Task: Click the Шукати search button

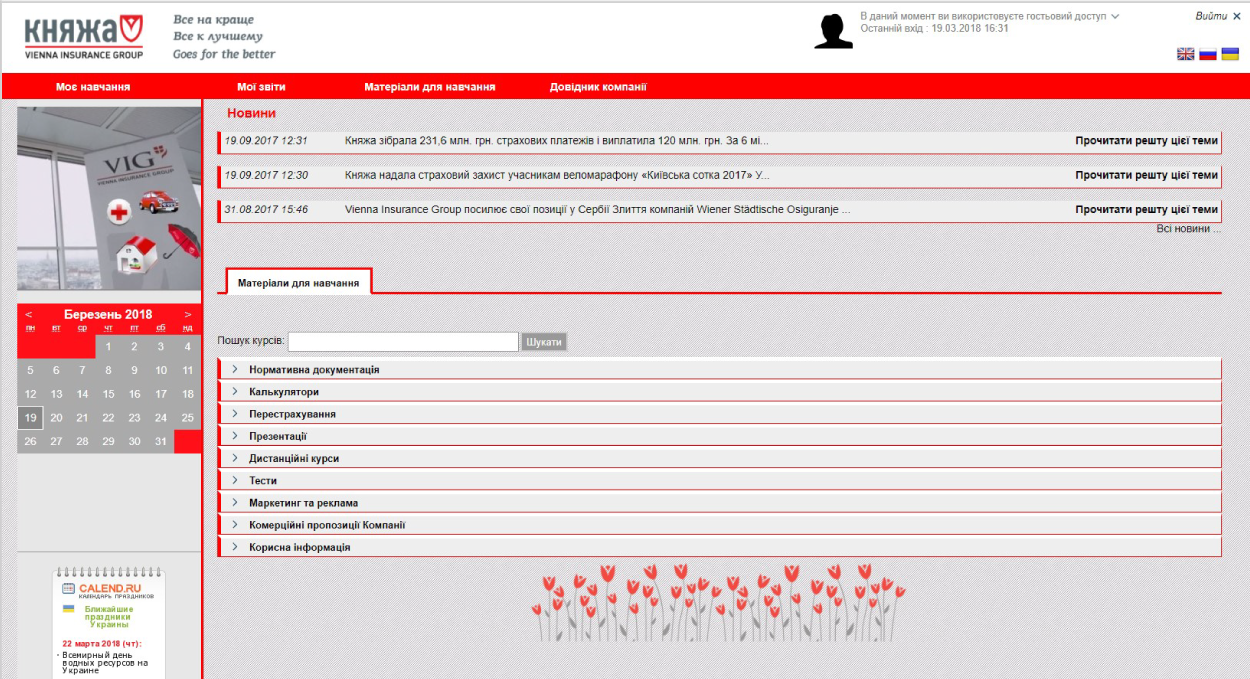Action: point(544,342)
